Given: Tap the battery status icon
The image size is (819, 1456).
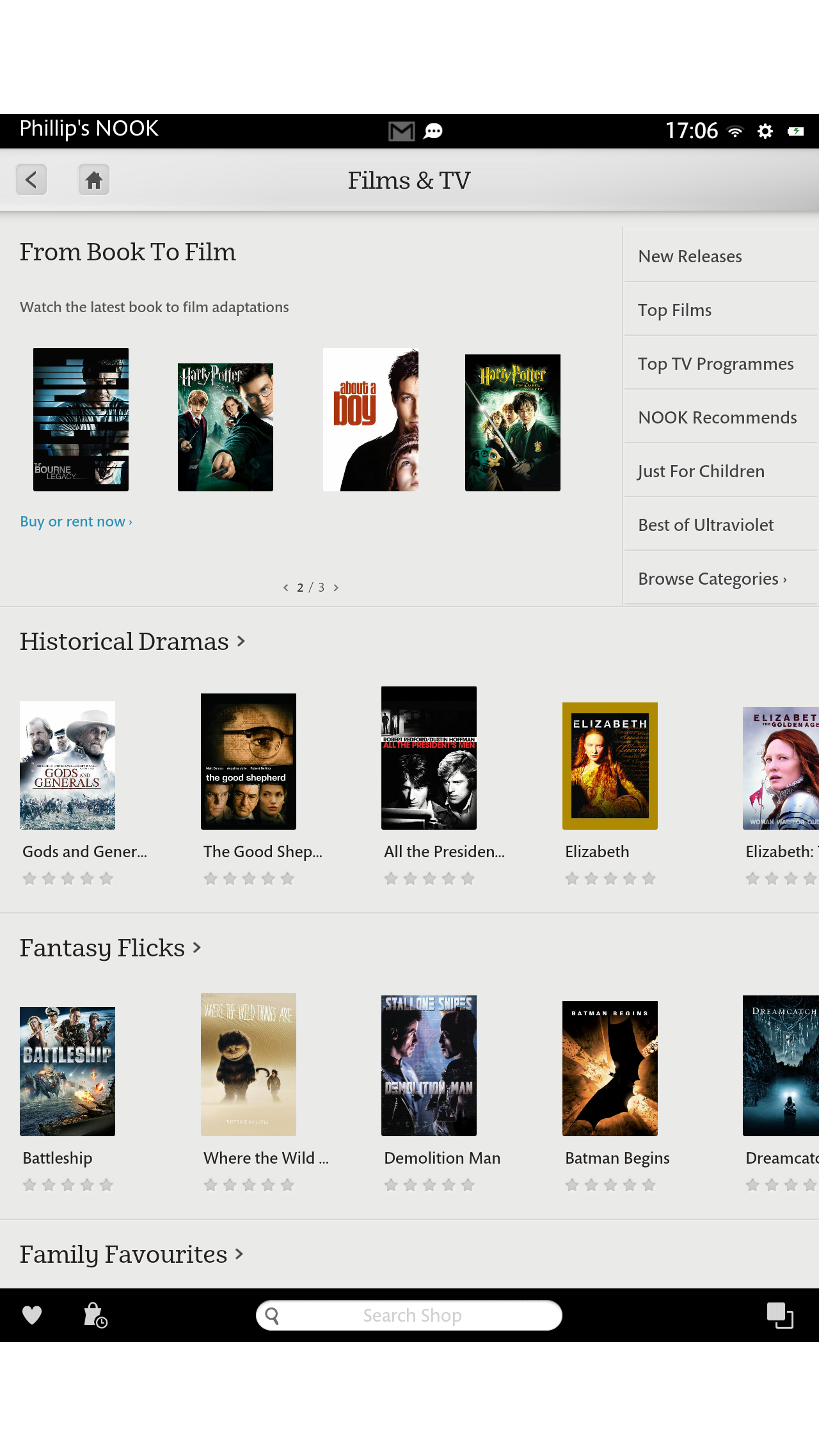Looking at the screenshot, I should click(796, 131).
